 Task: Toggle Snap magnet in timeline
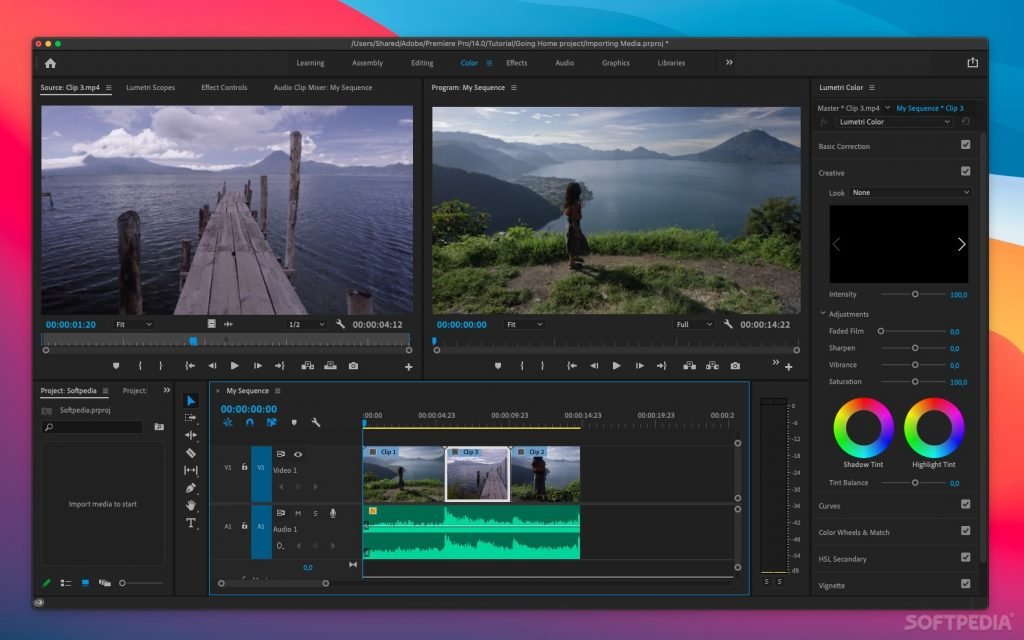point(249,423)
